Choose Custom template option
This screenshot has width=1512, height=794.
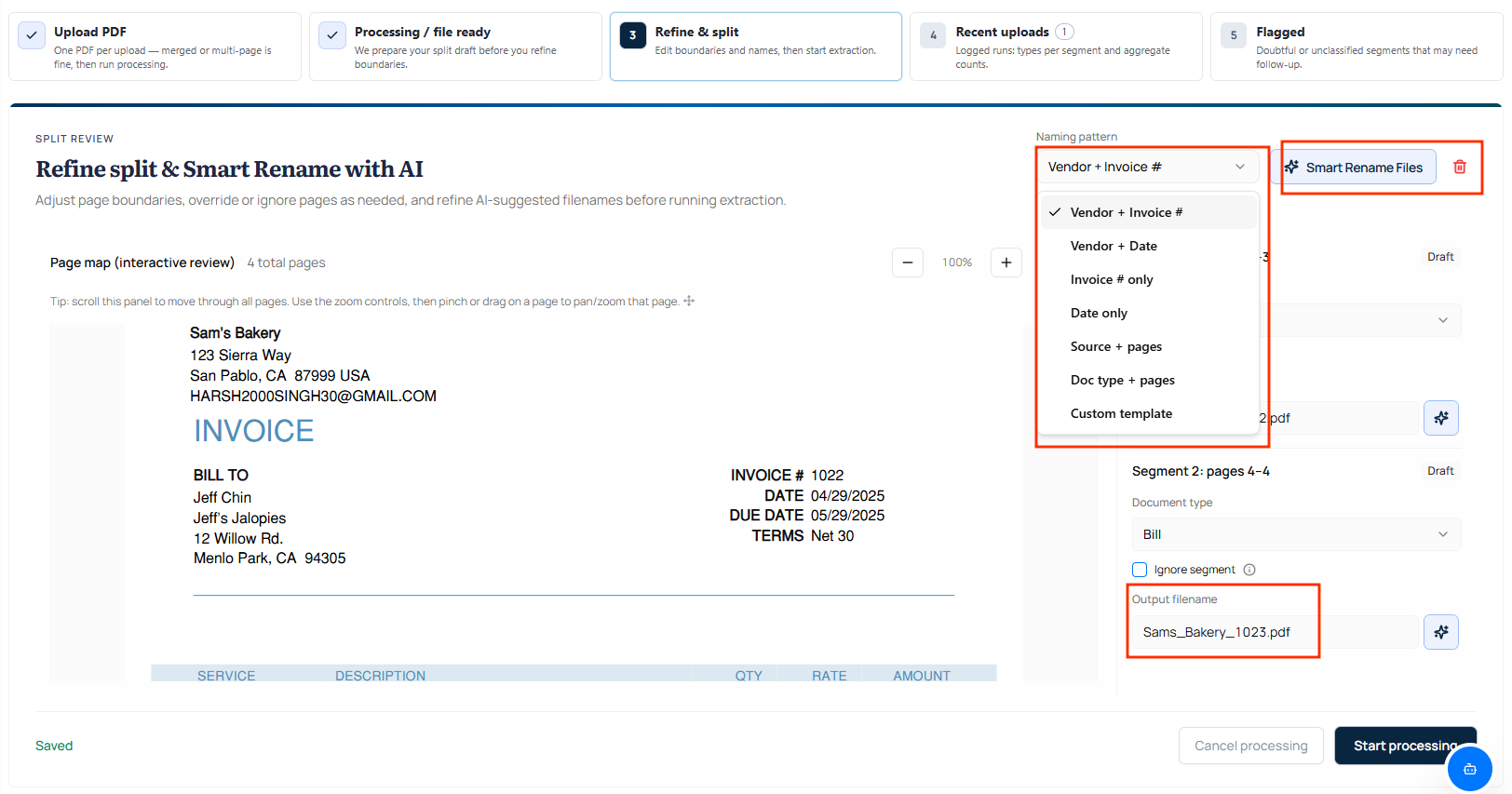(1148, 413)
